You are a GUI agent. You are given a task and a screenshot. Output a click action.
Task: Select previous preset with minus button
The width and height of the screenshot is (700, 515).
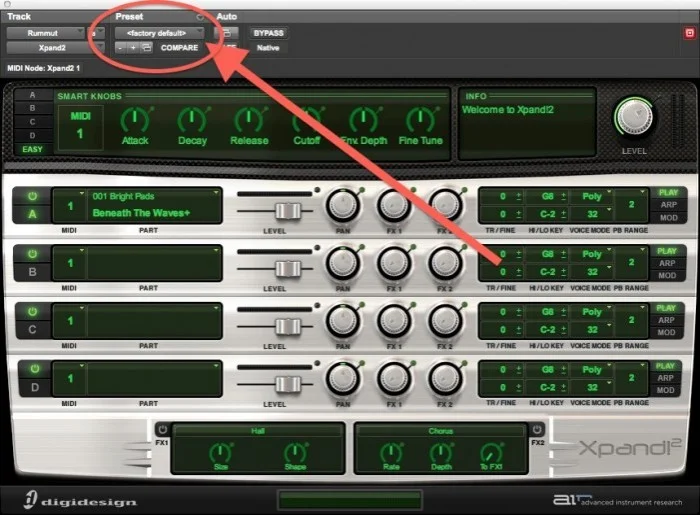121,48
